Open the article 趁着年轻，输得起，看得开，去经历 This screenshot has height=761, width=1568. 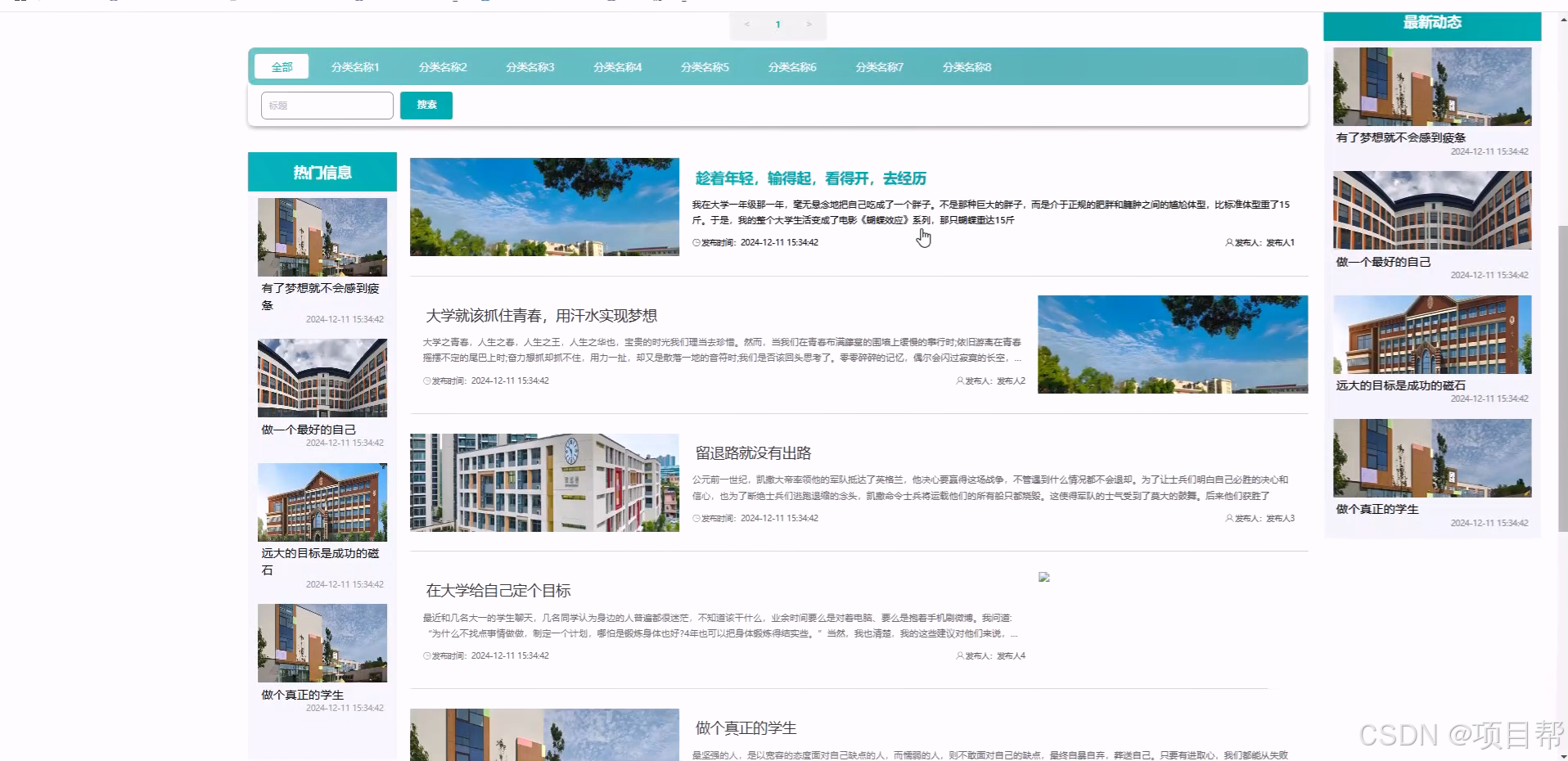[813, 178]
